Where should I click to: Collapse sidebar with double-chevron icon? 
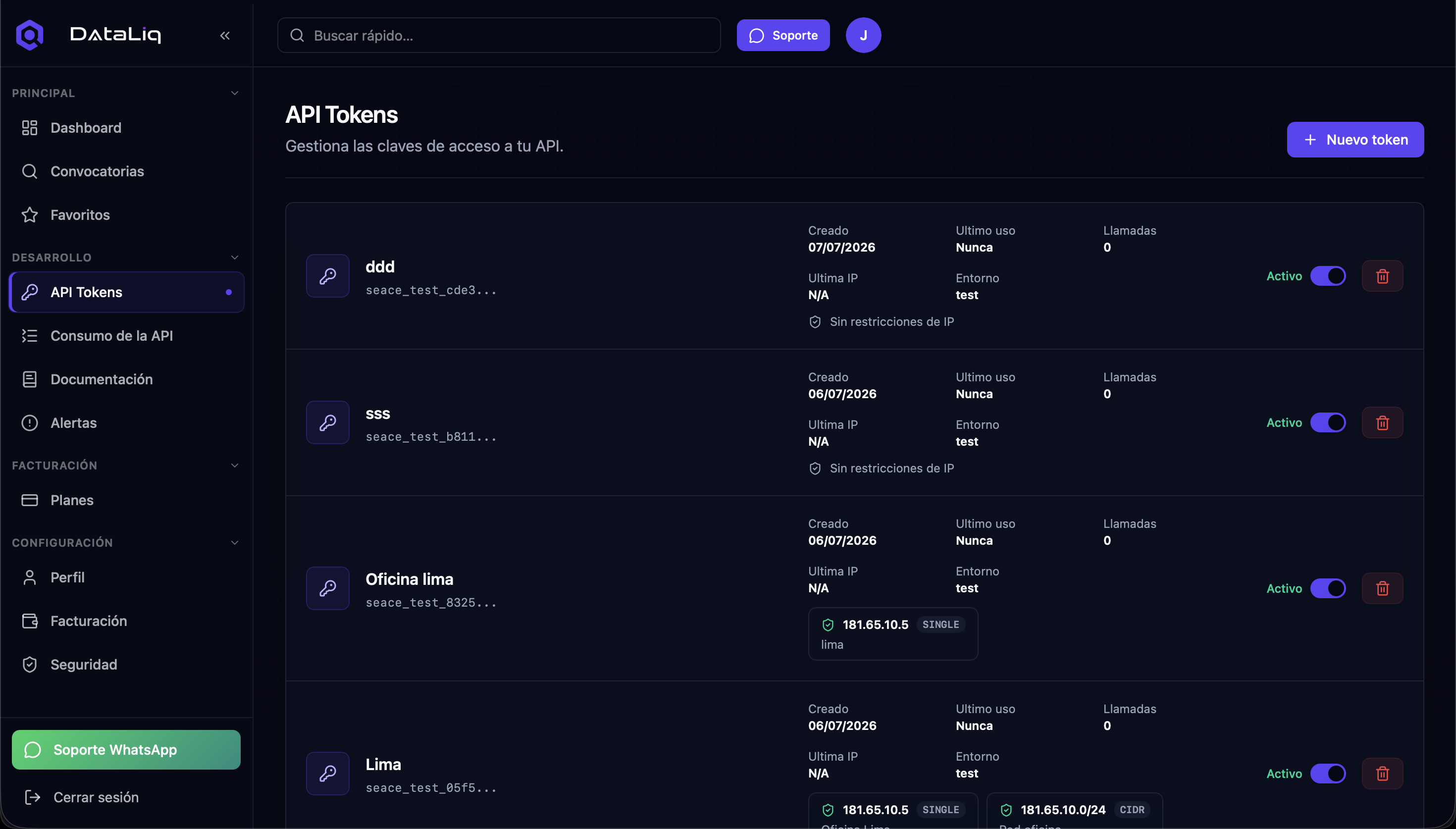pyautogui.click(x=225, y=35)
